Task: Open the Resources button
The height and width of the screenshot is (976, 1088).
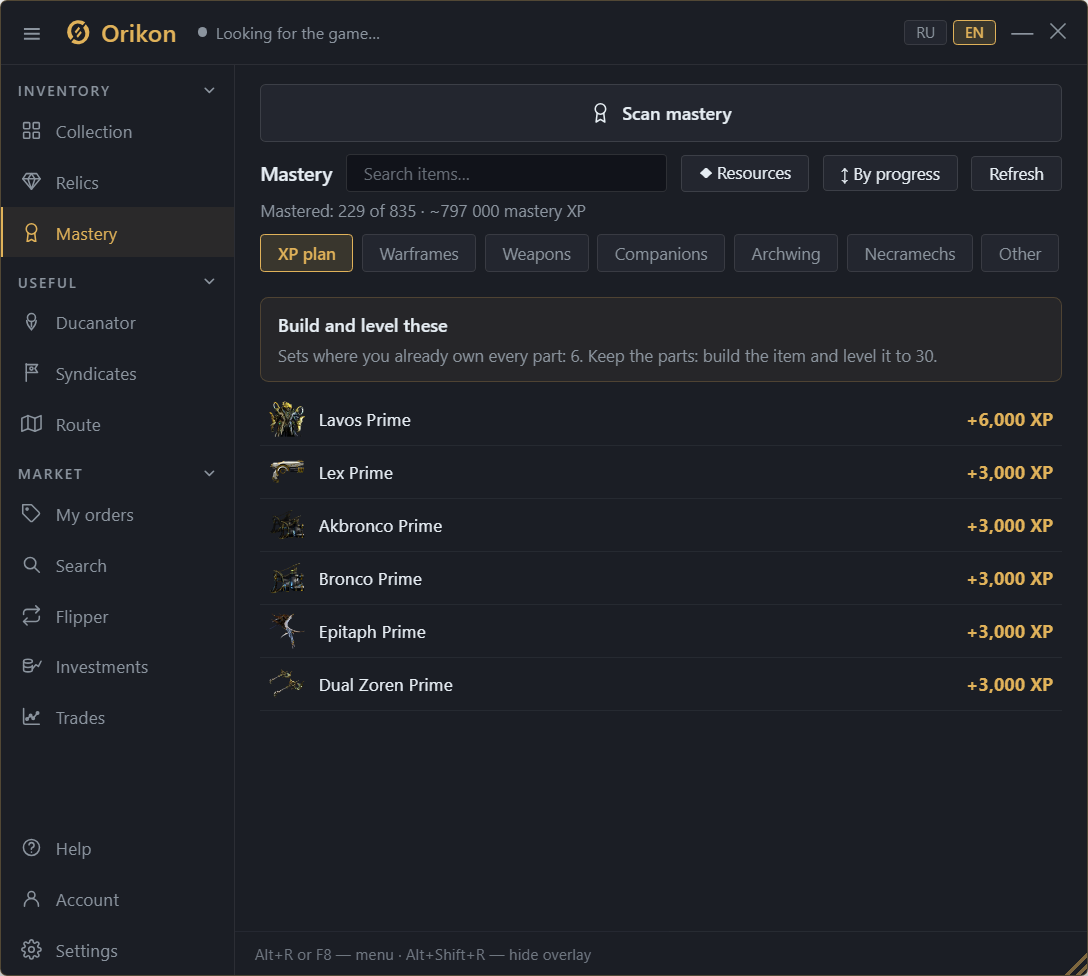Action: coord(745,173)
